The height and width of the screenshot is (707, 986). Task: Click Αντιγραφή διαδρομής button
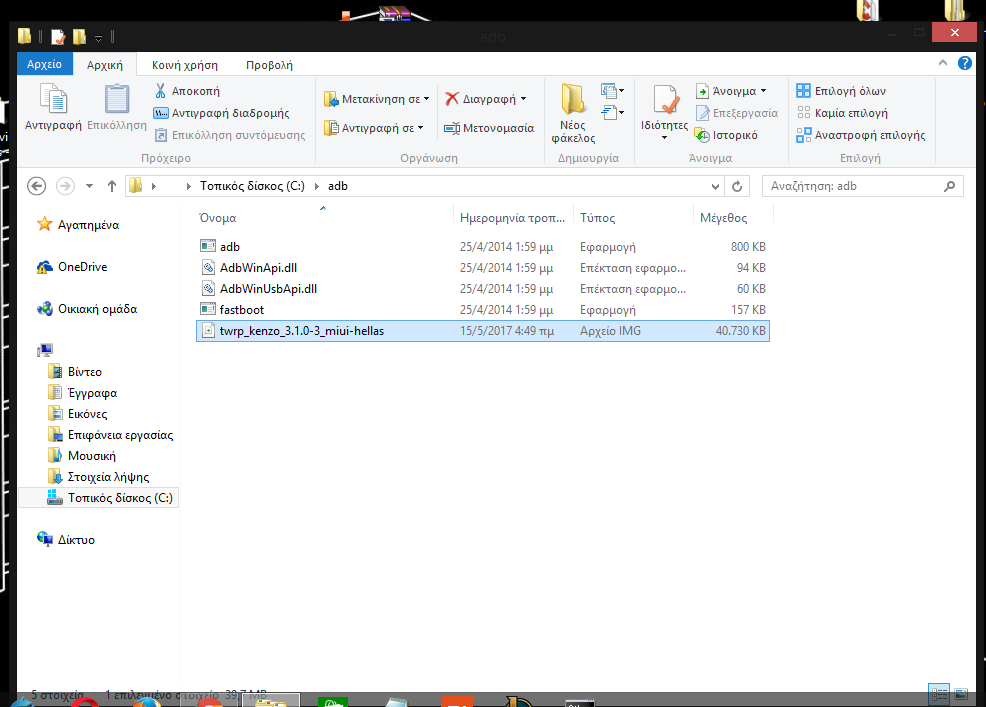221,113
